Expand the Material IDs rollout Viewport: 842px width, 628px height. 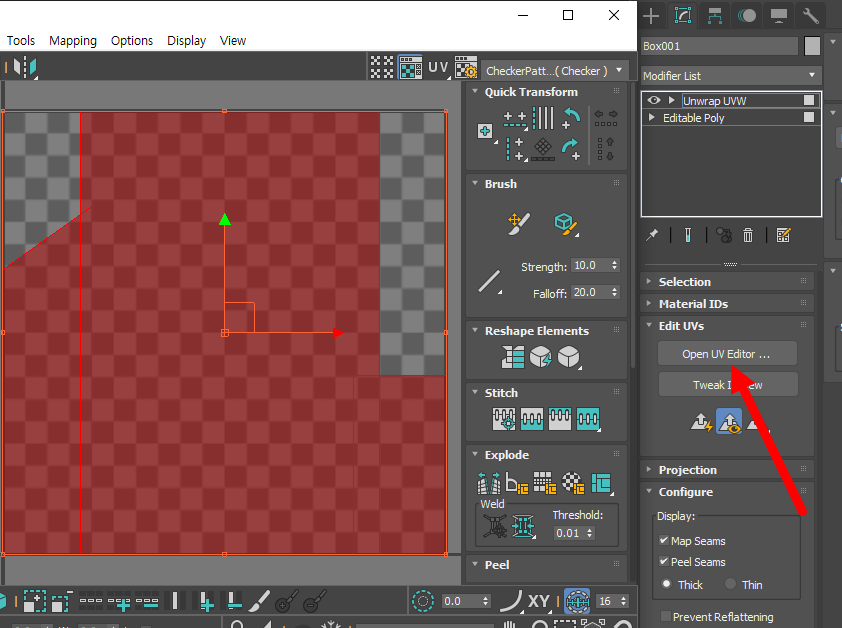click(727, 304)
